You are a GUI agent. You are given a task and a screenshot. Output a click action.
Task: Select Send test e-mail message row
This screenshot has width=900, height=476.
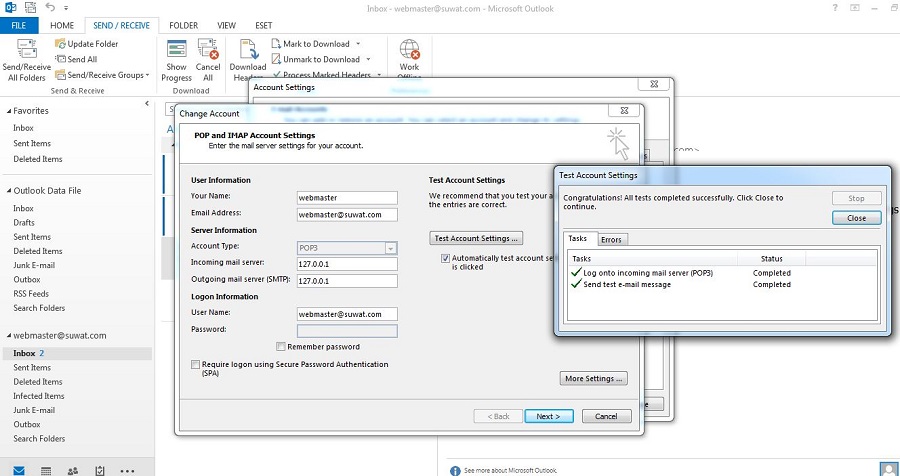[721, 285]
